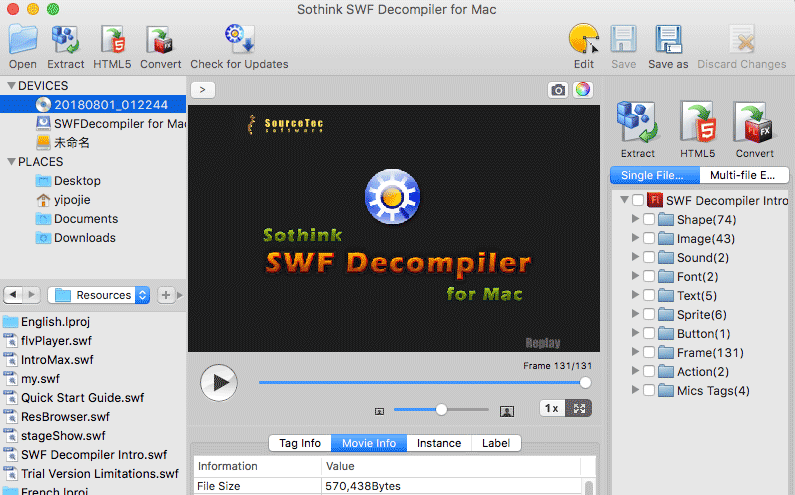Check the Sound(2) checkbox
This screenshot has width=795, height=495.
648,257
